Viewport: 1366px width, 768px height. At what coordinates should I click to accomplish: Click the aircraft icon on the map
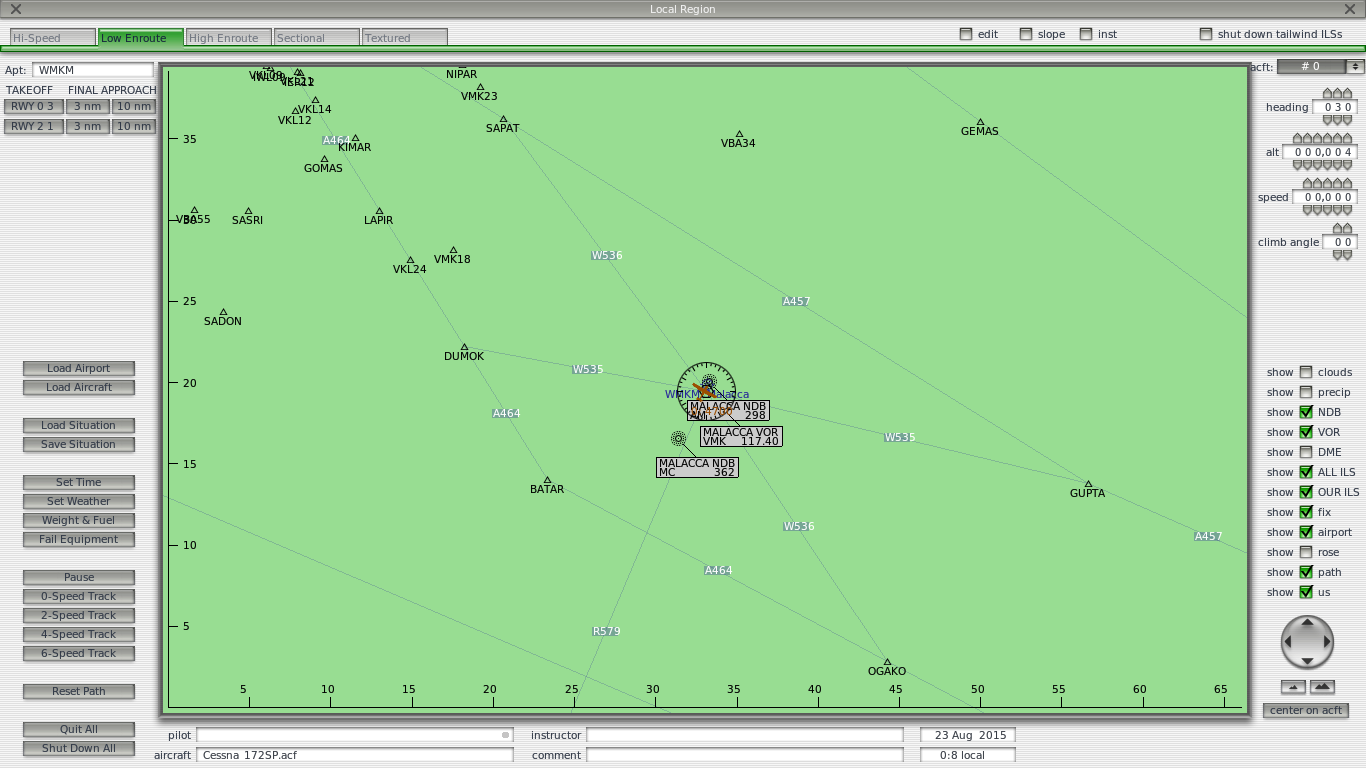click(703, 391)
